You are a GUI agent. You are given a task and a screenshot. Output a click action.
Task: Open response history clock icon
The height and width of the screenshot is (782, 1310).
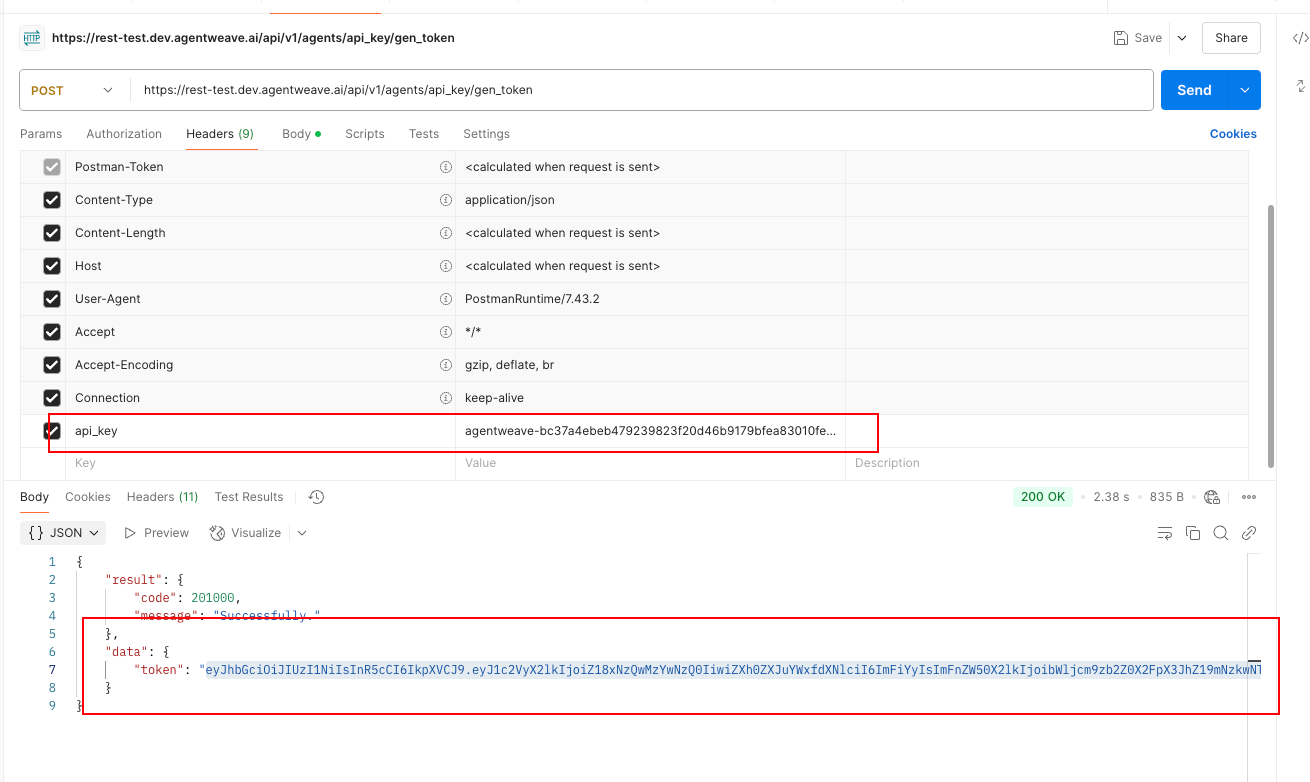[316, 497]
